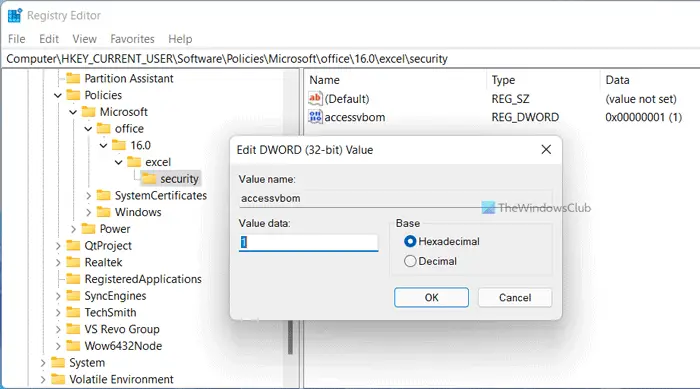700x389 pixels.
Task: Expand the SystemCertificates tree node
Action: (88, 196)
